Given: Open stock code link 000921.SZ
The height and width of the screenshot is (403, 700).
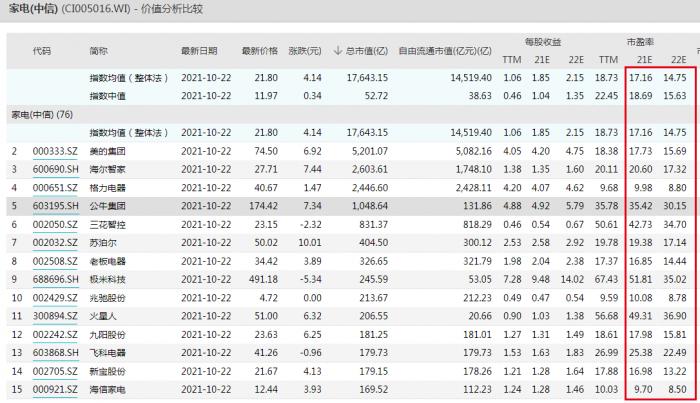Looking at the screenshot, I should pos(55,389).
